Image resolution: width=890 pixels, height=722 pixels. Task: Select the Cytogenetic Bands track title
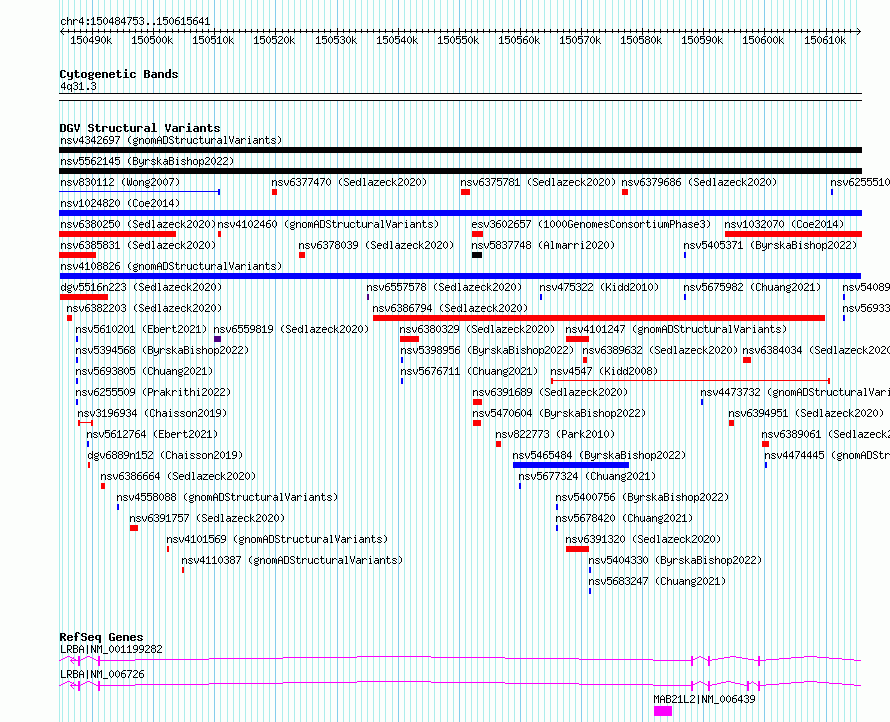pos(119,74)
